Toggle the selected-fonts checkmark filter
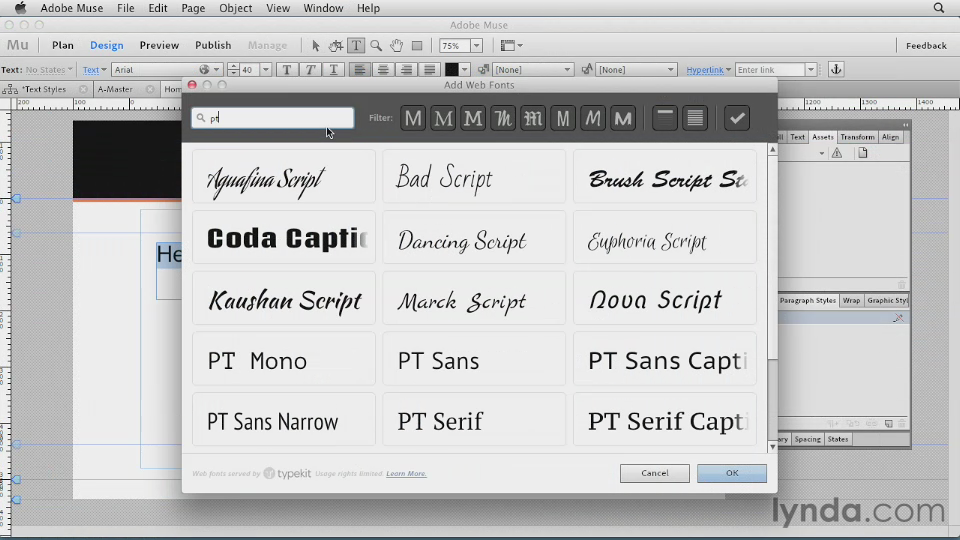960x540 pixels. tap(737, 119)
